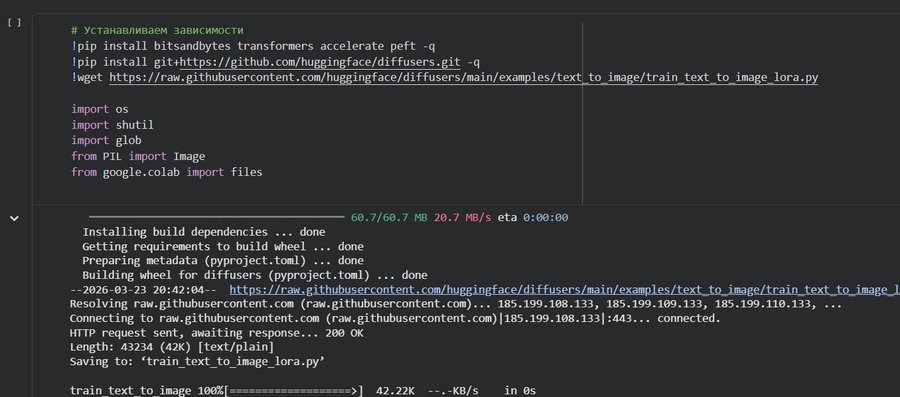Click the 'pip install bitsandbytes' line

pyautogui.click(x=253, y=46)
